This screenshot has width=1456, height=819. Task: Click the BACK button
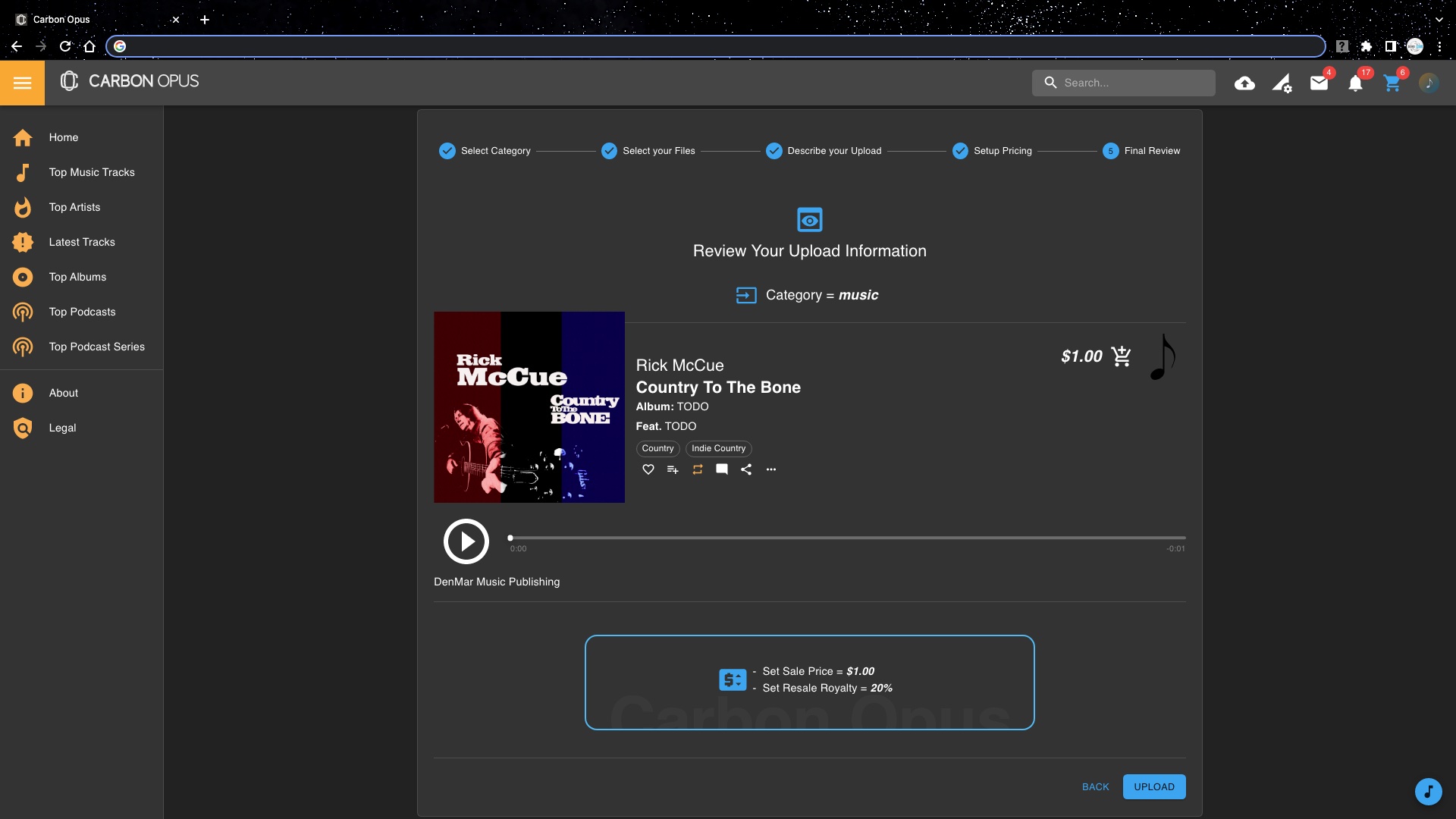pos(1095,786)
